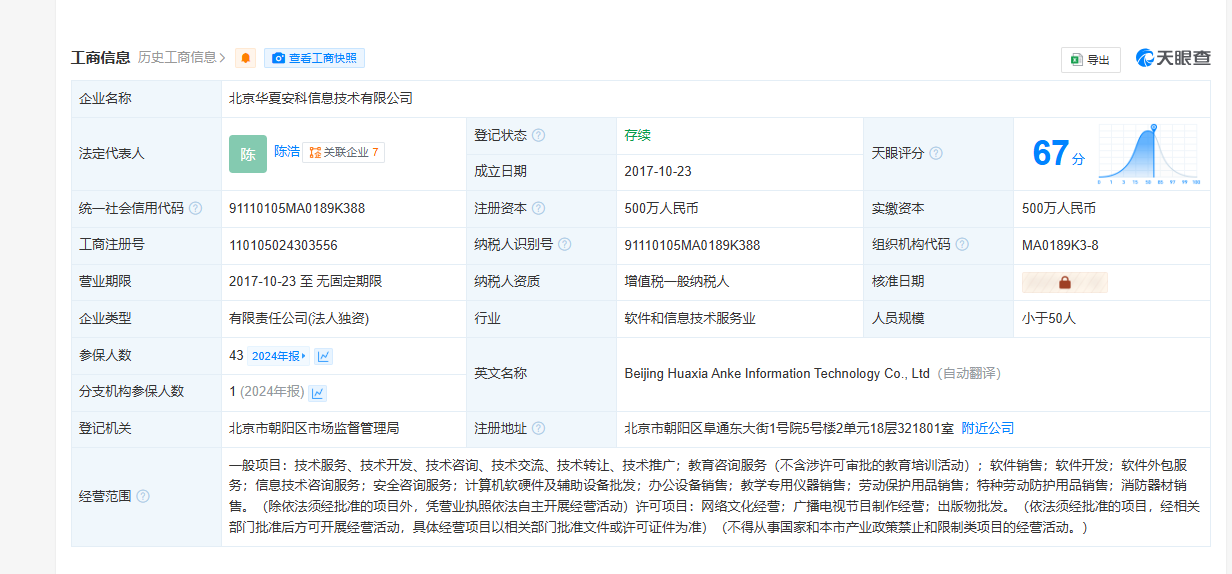
Task: Click the 导出 export button
Action: point(1090,60)
